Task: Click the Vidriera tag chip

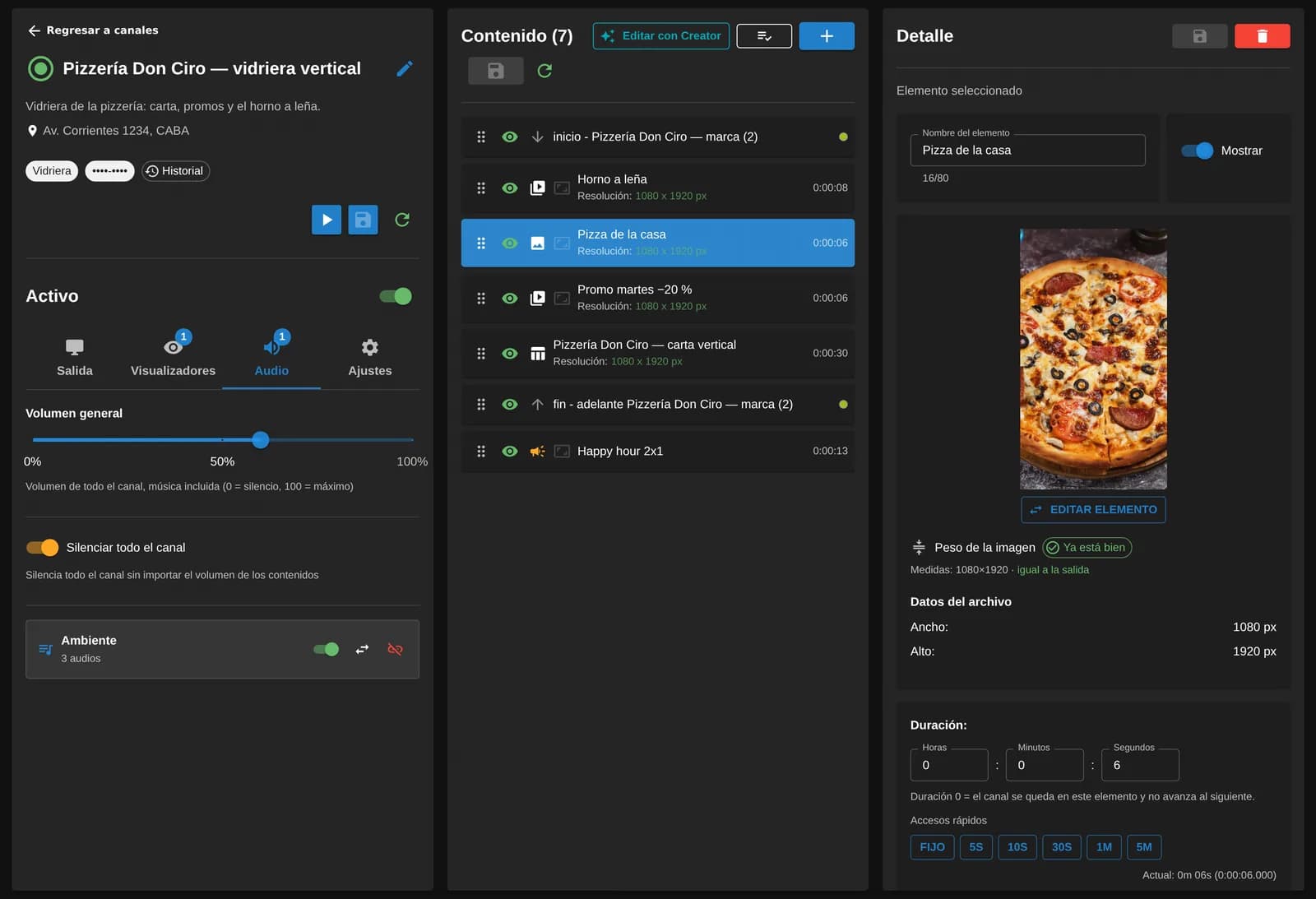Action: coord(52,171)
